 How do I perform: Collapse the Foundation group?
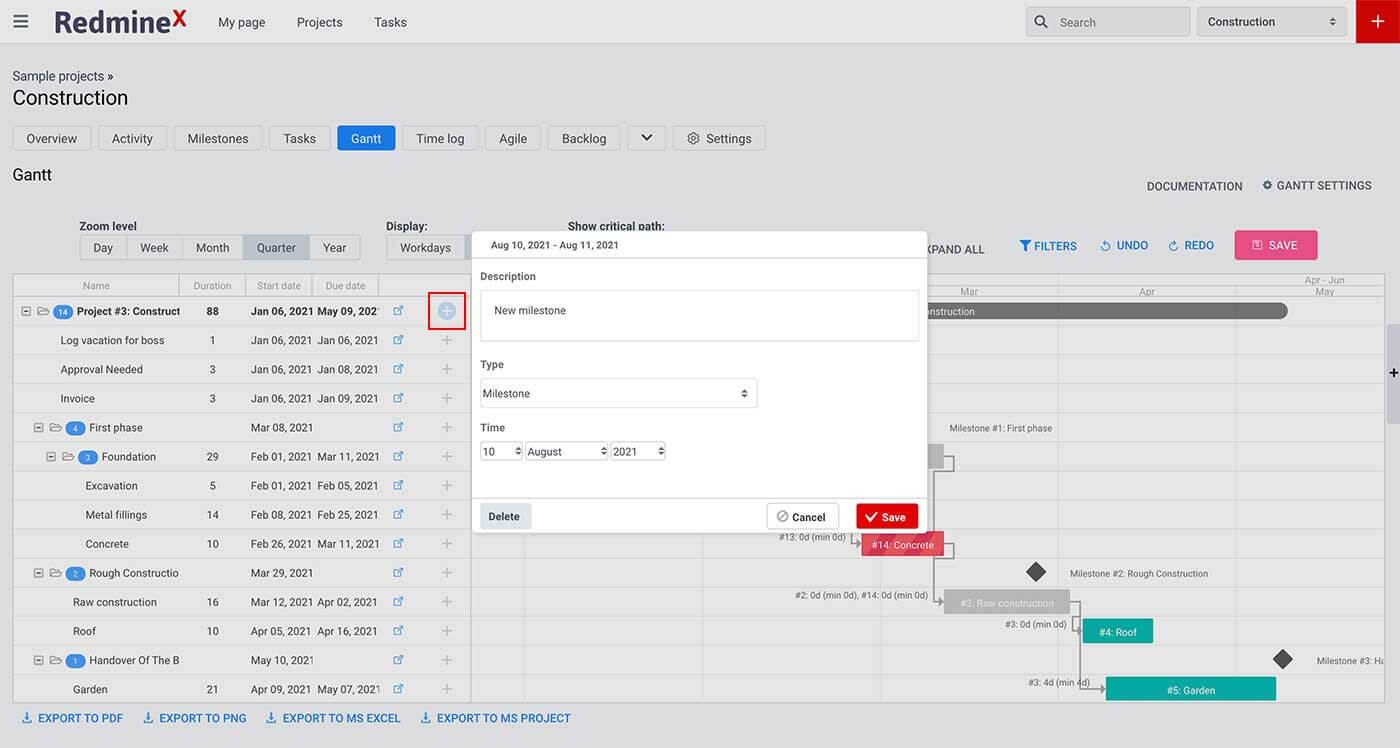tap(51, 456)
